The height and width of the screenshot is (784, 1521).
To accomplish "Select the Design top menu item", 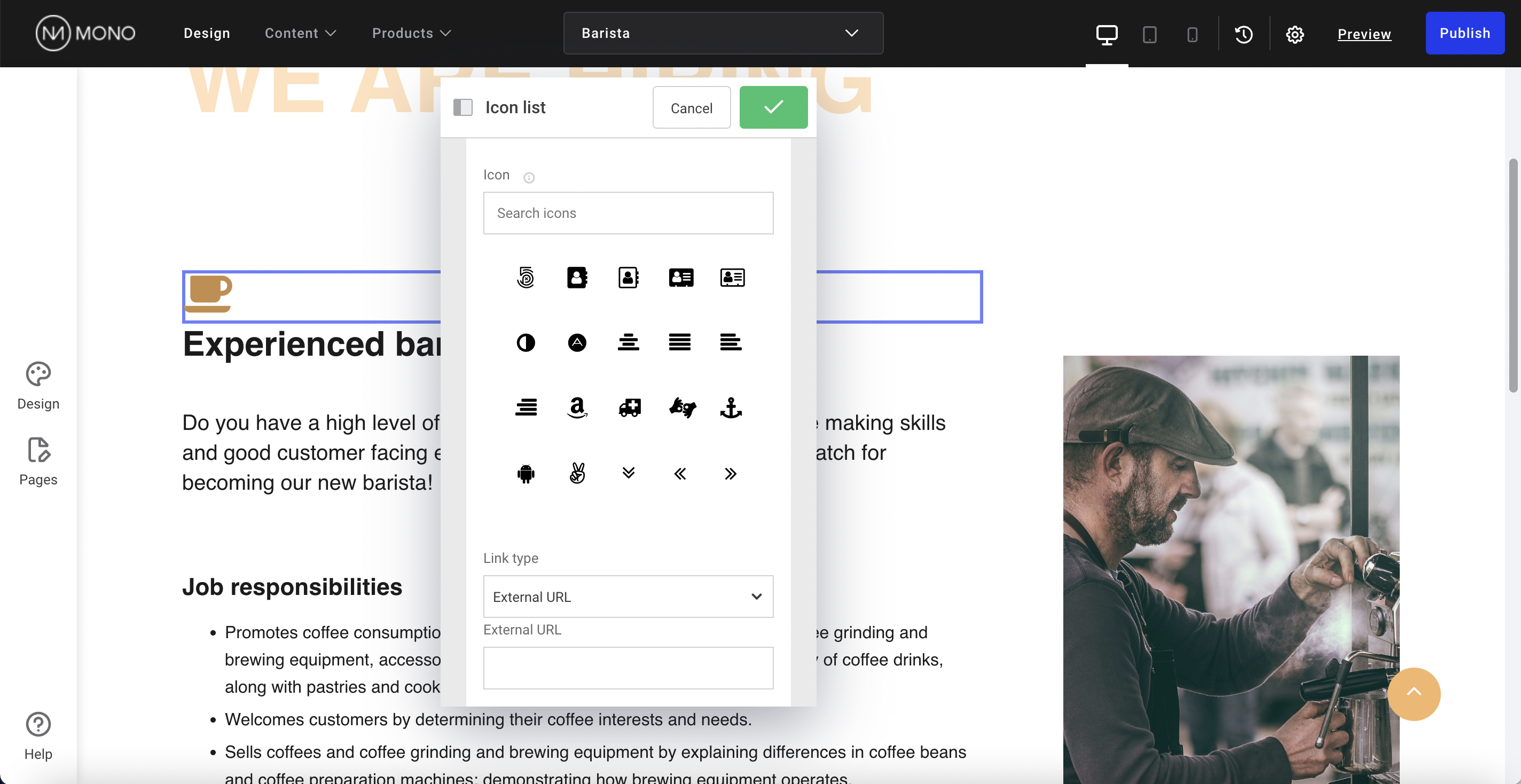I will coord(207,33).
